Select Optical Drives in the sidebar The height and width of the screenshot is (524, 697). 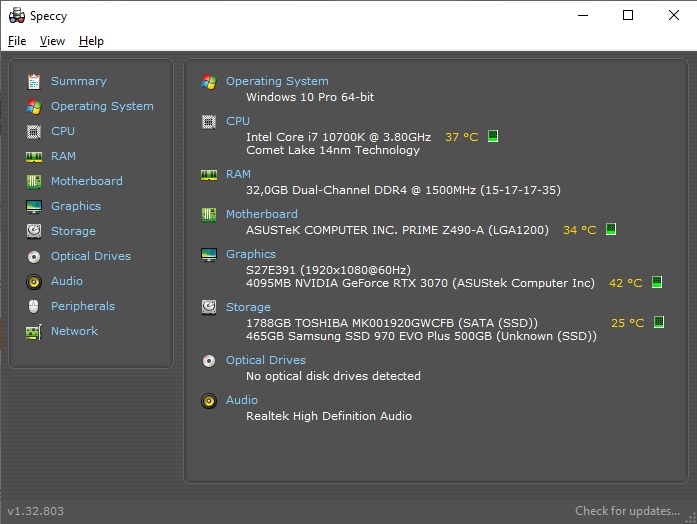(91, 256)
